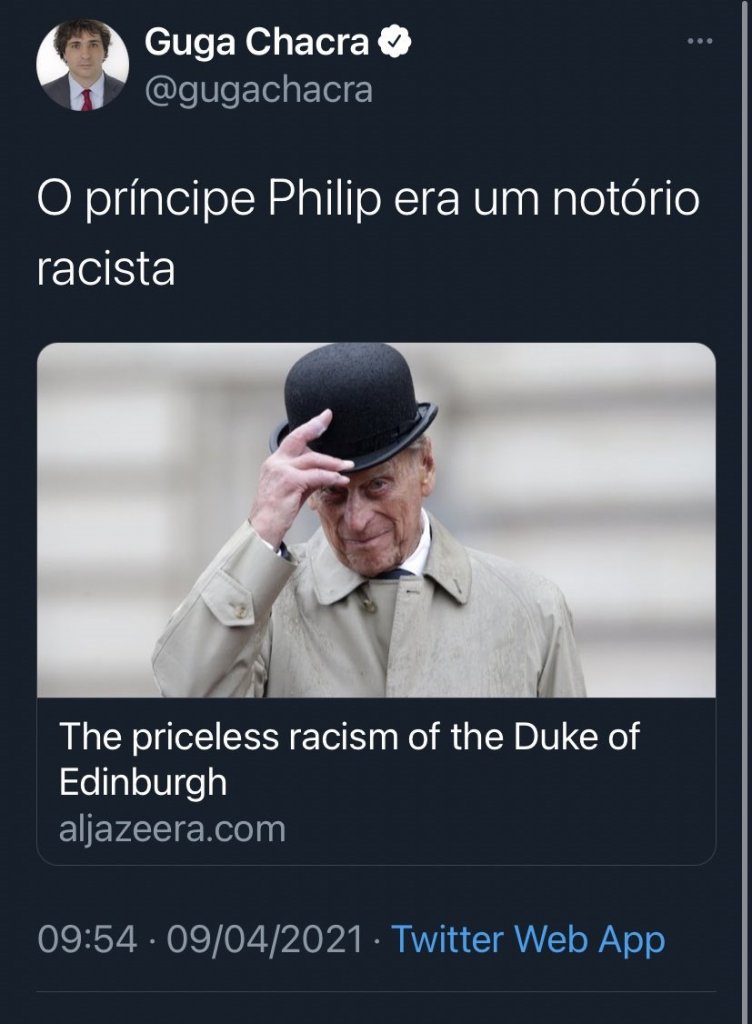752x1024 pixels.
Task: Open the Twitter Web App source link
Action: (528, 940)
